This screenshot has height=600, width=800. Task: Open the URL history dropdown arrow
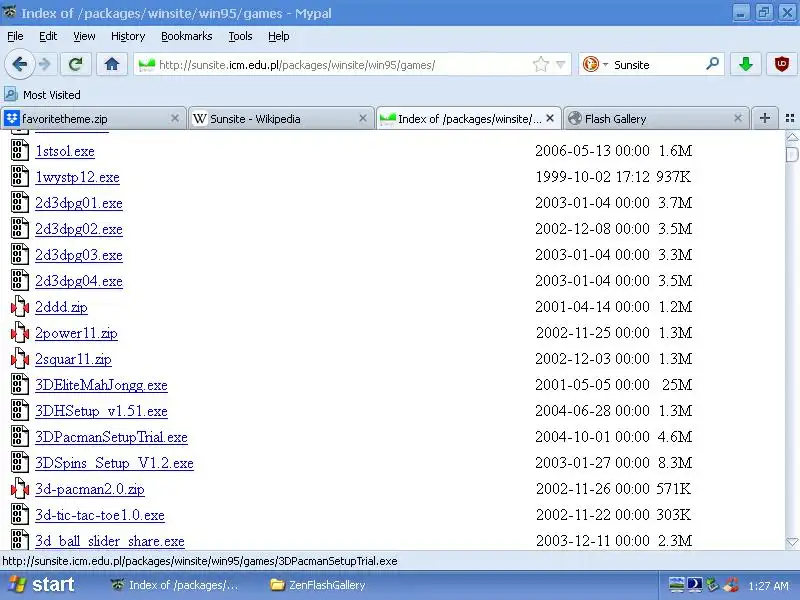pyautogui.click(x=560, y=65)
